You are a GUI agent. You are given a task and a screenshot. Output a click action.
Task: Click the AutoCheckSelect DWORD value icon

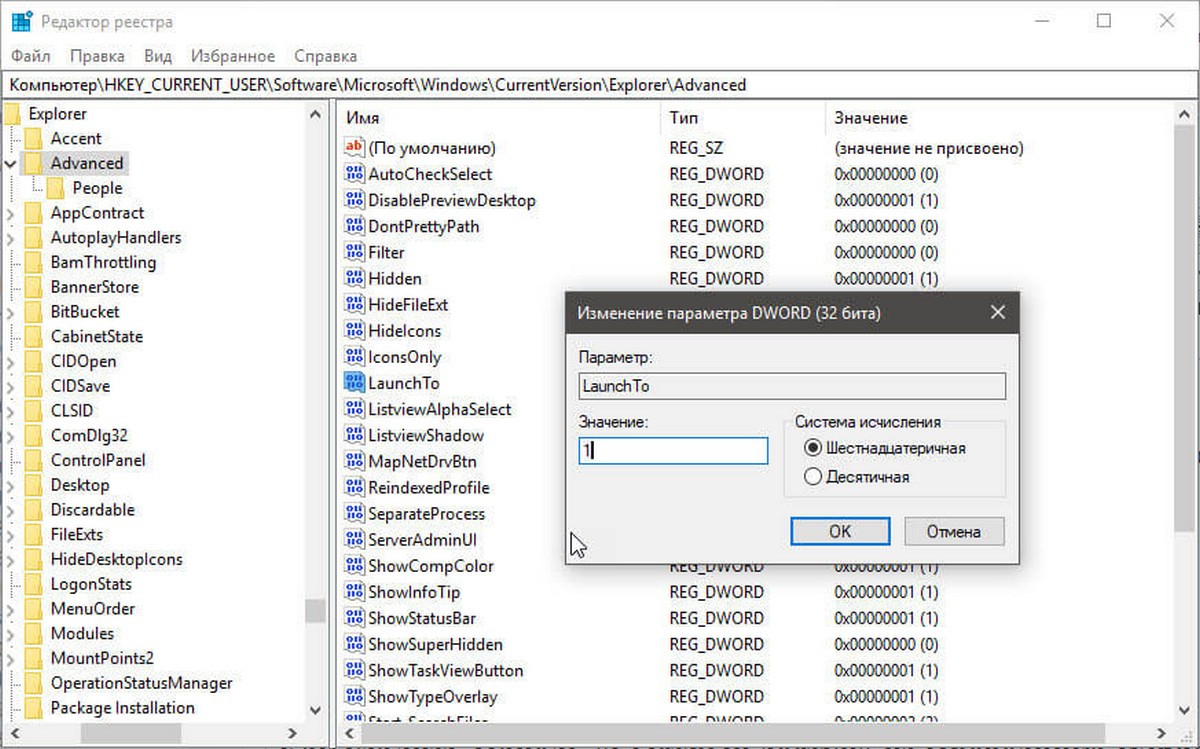coord(354,174)
